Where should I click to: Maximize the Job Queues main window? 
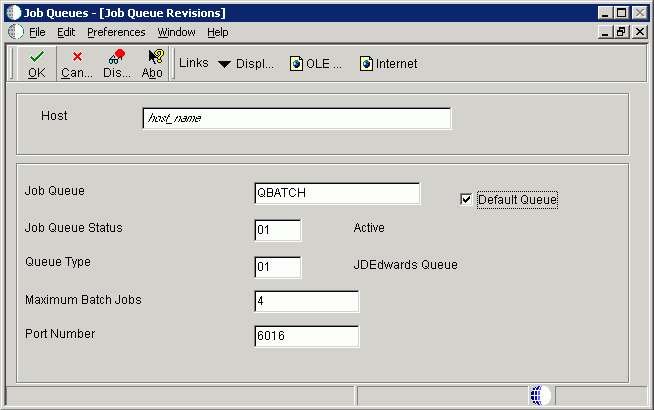622,13
